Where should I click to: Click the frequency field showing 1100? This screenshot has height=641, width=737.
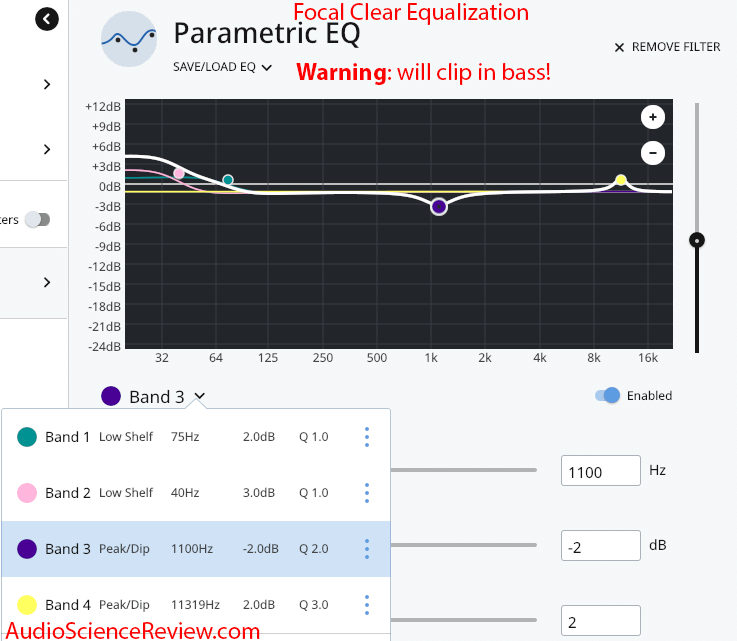click(601, 470)
